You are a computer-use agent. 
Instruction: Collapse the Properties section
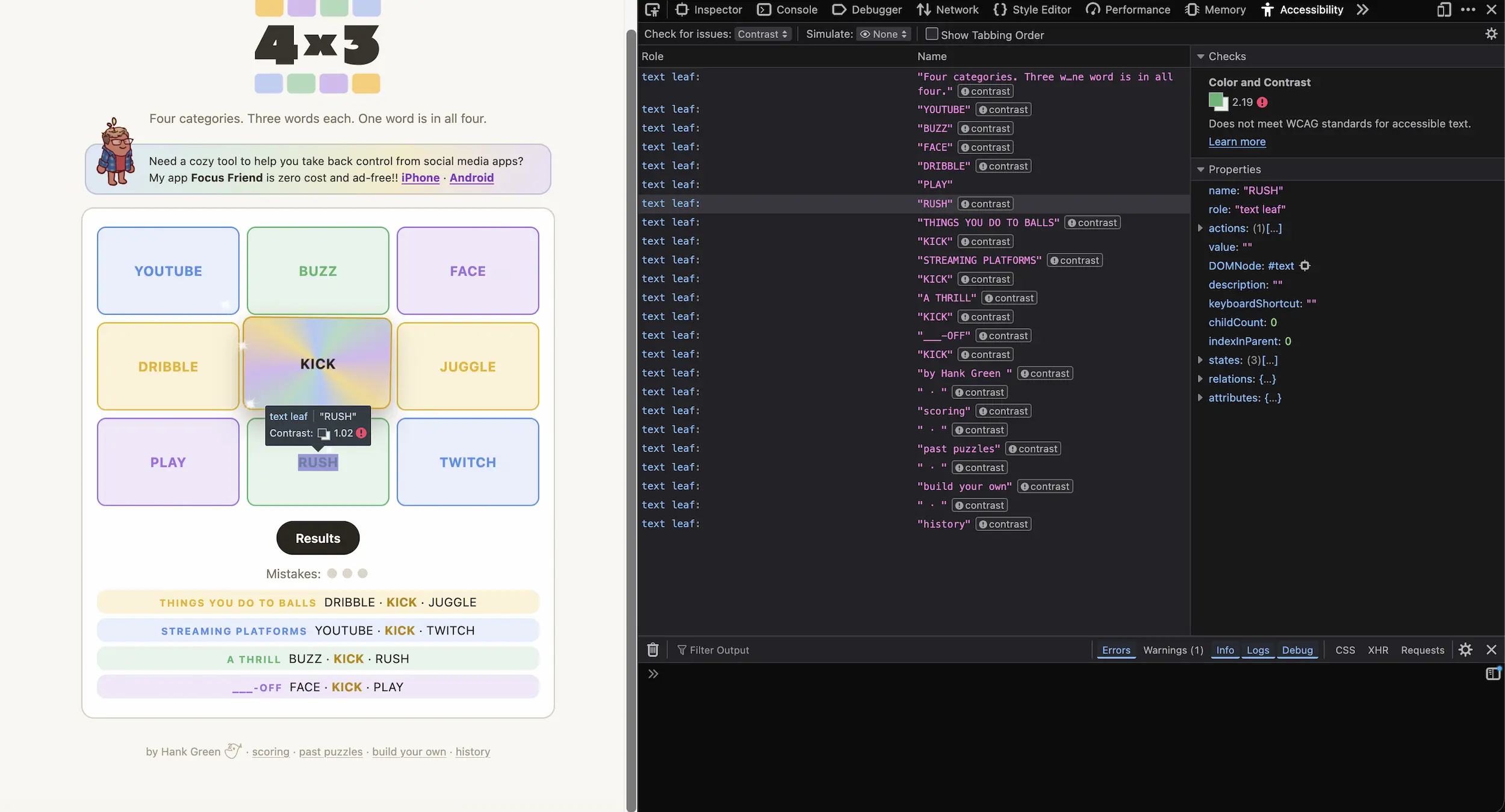1200,170
